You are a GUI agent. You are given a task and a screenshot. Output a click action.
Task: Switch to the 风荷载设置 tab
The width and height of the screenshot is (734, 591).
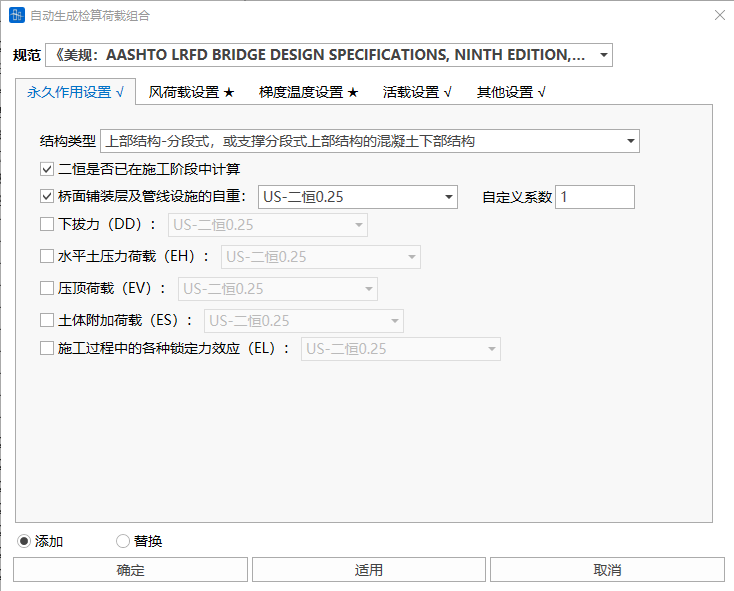pos(191,92)
